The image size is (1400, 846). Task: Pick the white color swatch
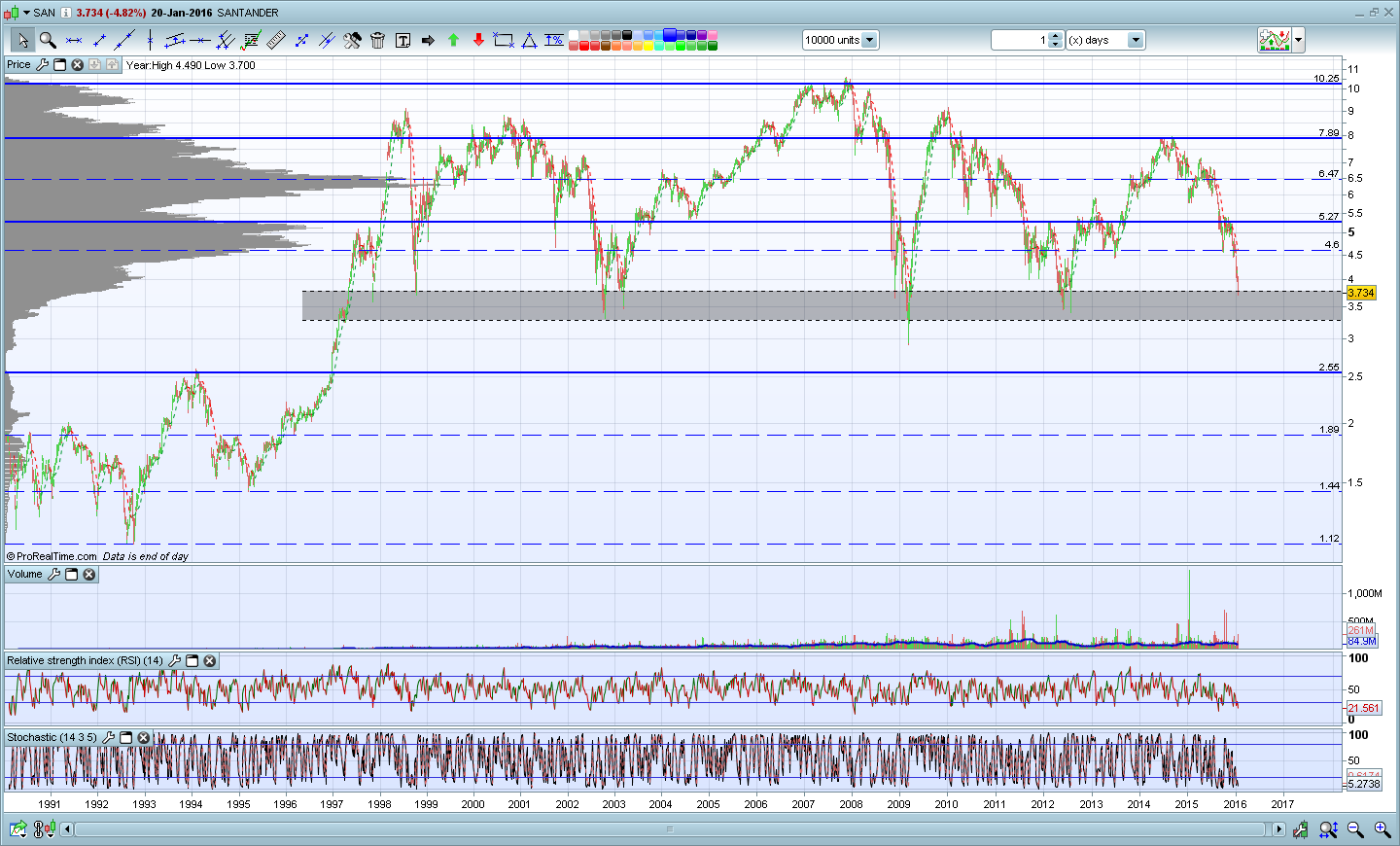[574, 35]
